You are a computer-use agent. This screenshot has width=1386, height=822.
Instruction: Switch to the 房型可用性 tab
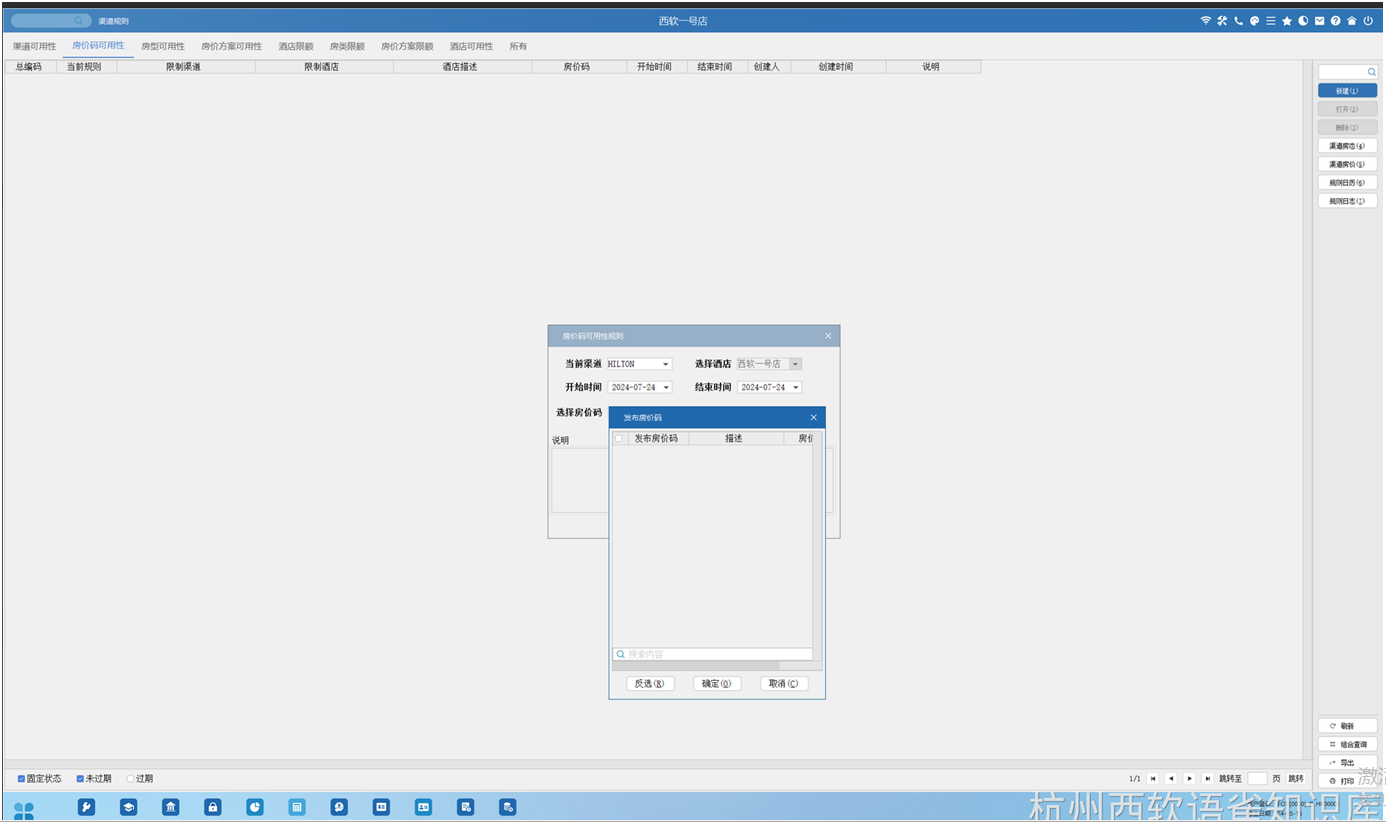(x=163, y=47)
